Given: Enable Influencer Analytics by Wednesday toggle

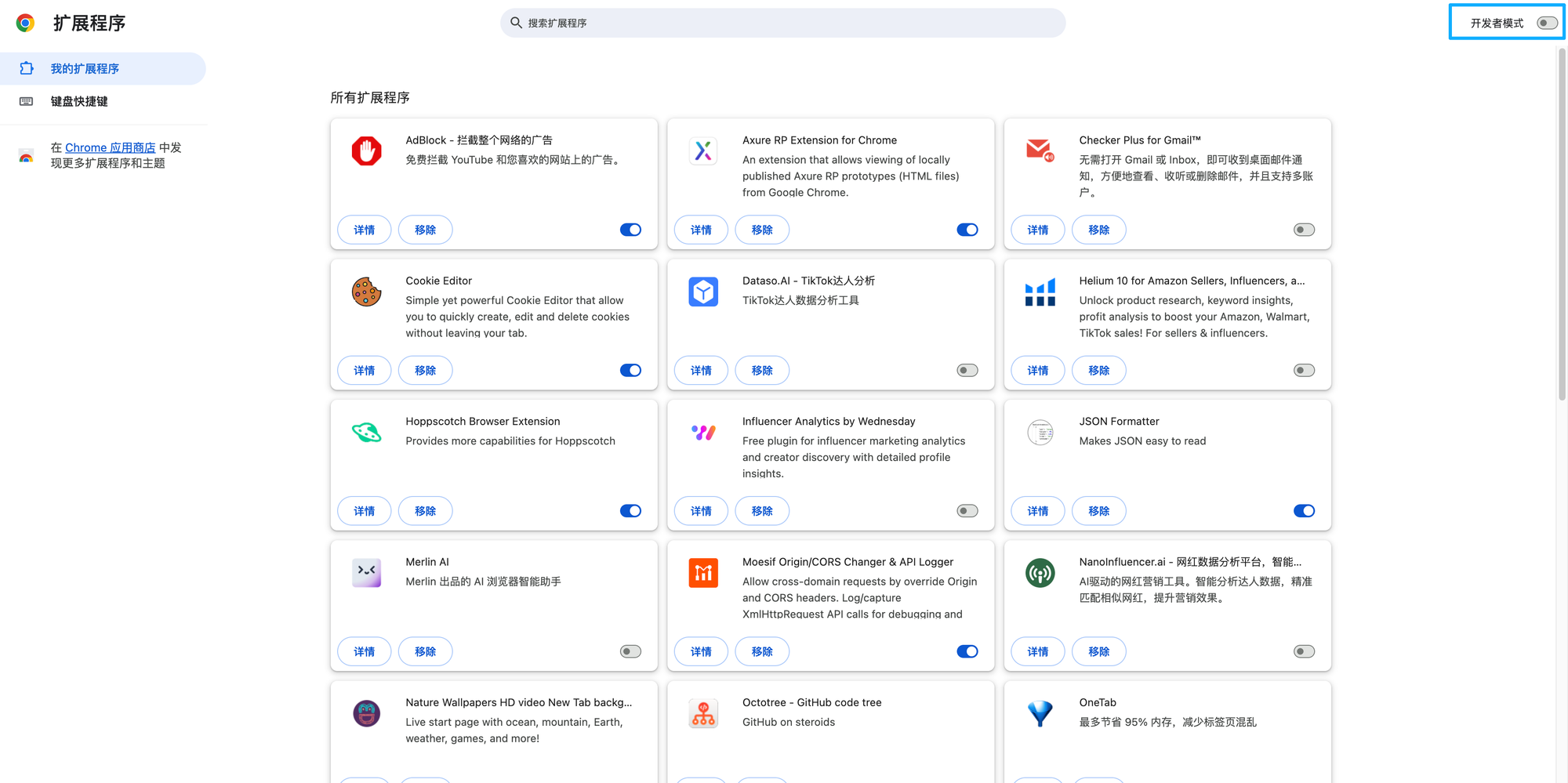Looking at the screenshot, I should (x=967, y=511).
